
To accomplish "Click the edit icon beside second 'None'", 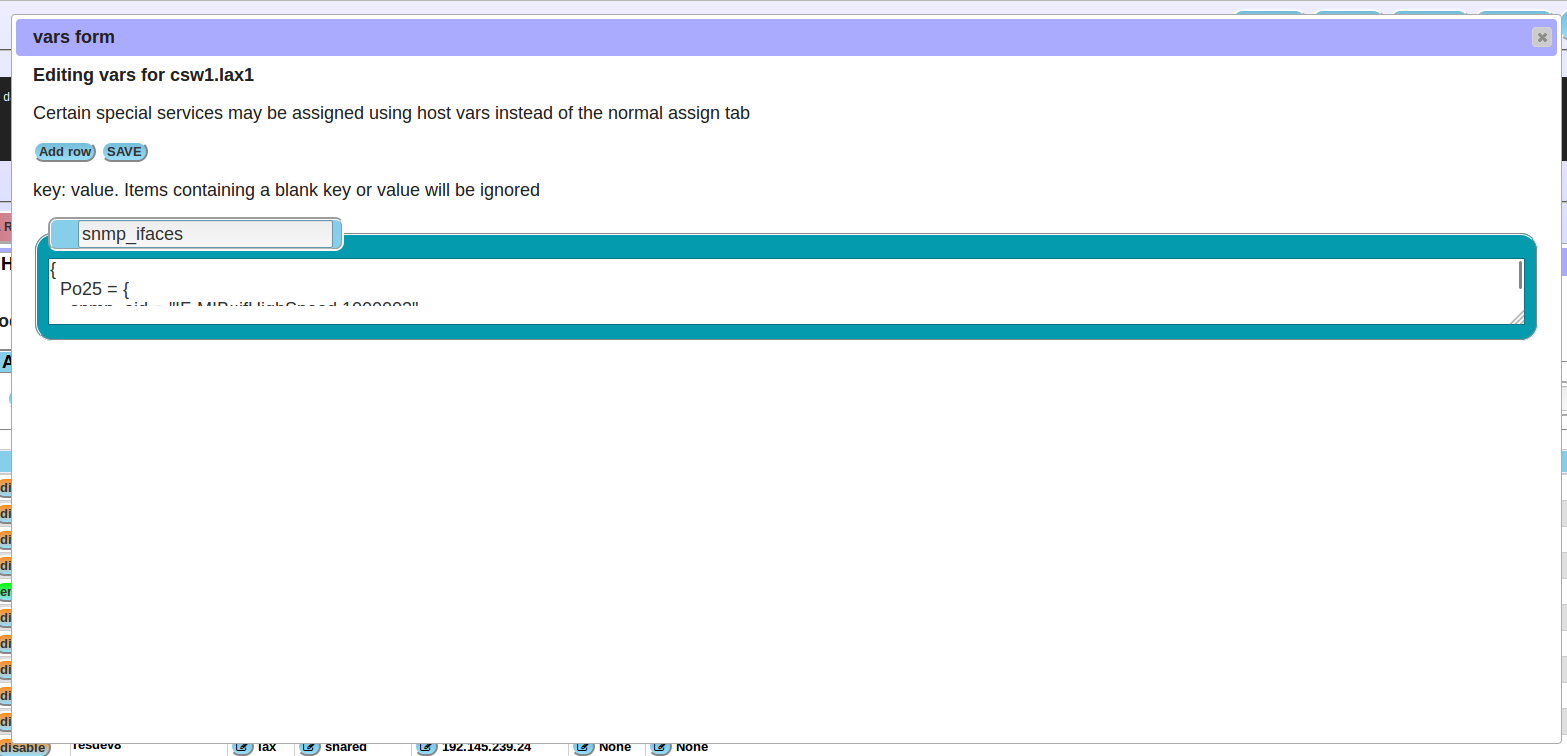I will [x=661, y=747].
